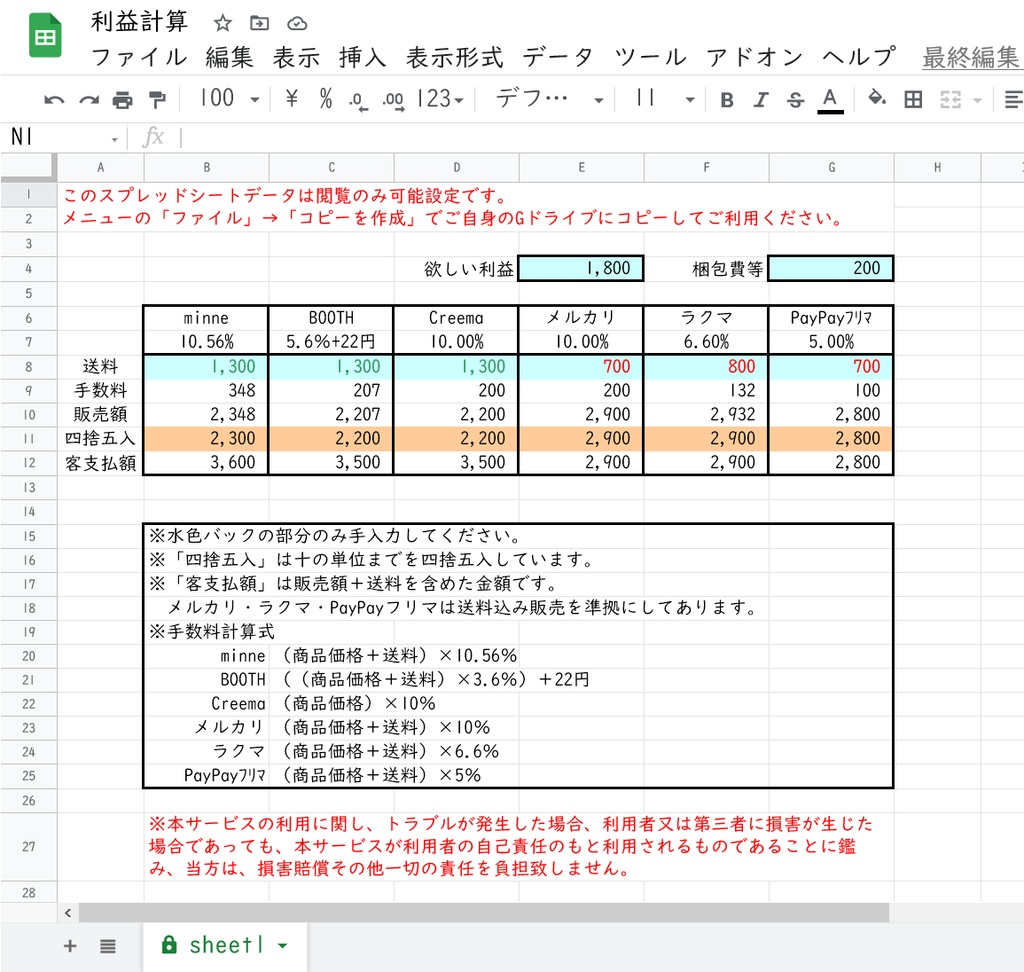Screen dimensions: 1024x972
Task: Click the 利益計算 document title
Action: [x=139, y=22]
